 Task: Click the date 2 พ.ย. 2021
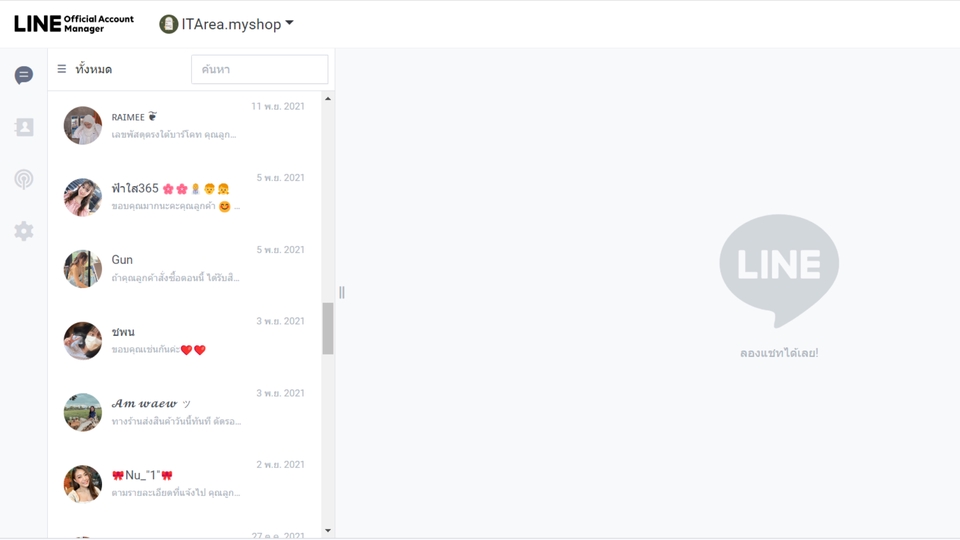point(280,465)
